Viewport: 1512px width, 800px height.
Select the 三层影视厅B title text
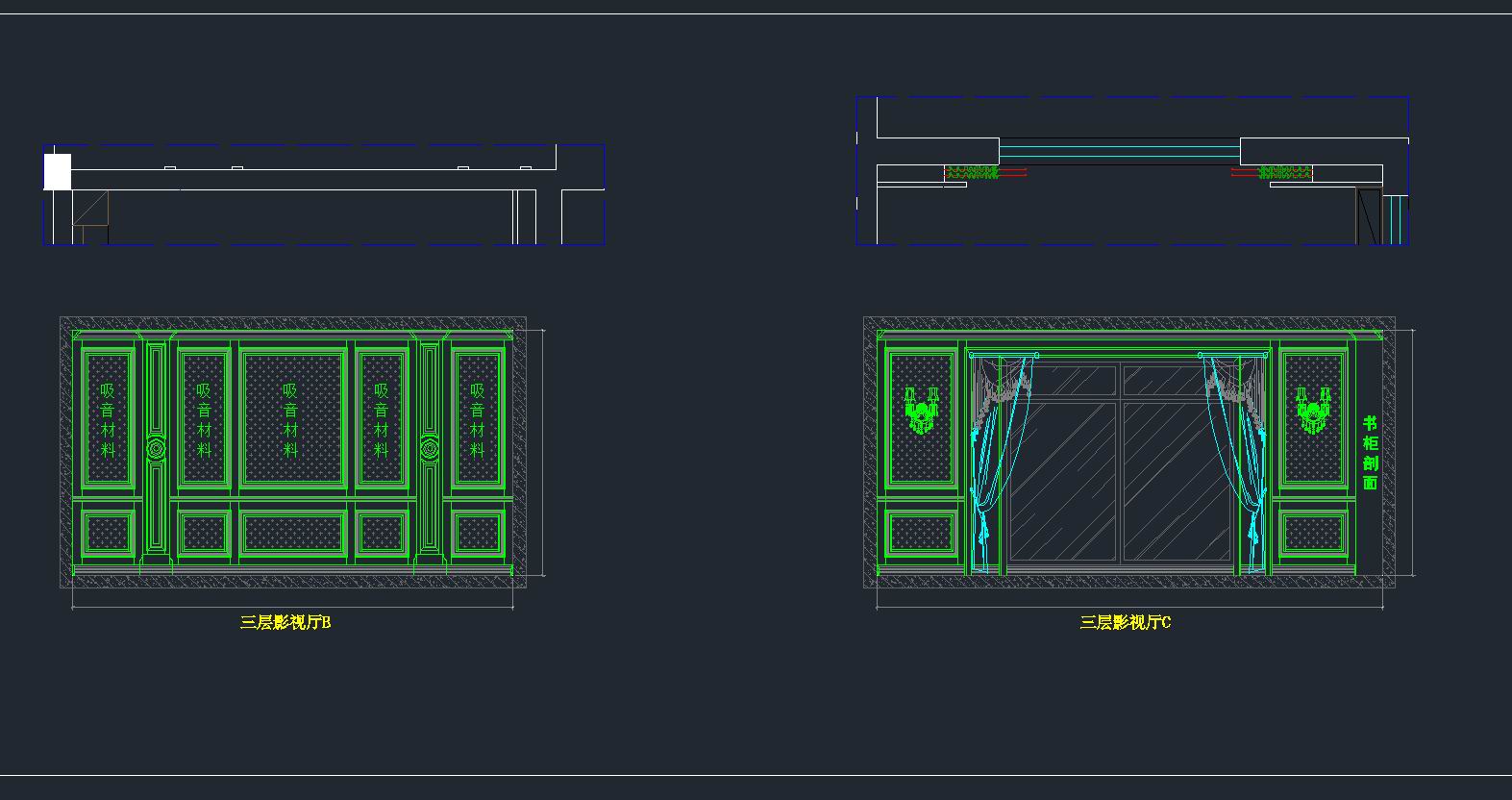tap(285, 623)
